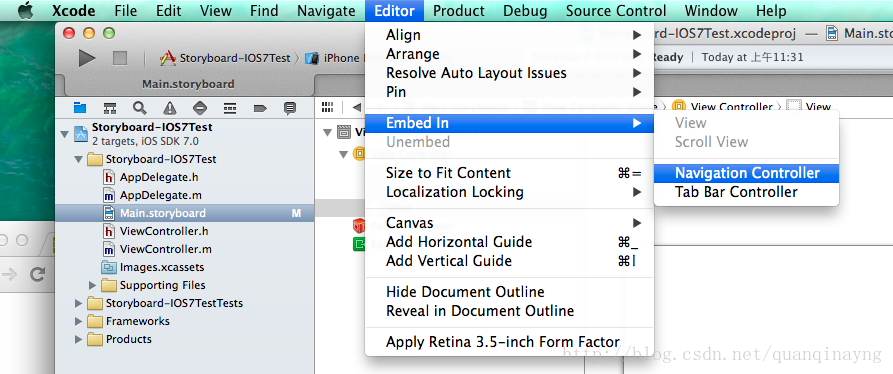
Task: Open the Align submenu
Action: [509, 35]
